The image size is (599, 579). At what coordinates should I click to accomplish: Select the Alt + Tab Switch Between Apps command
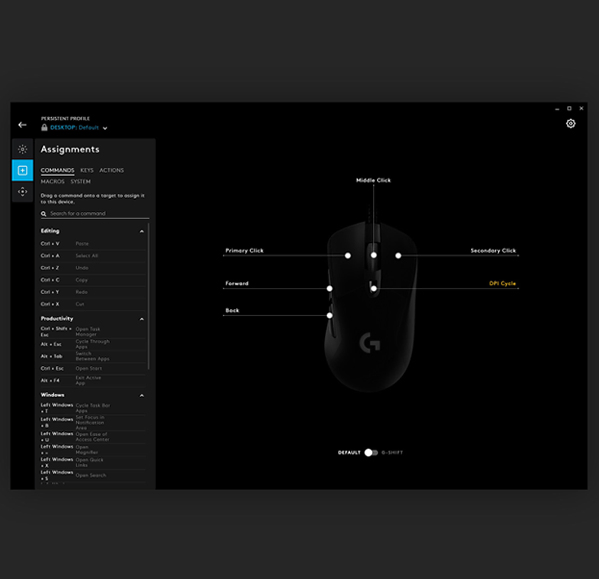click(x=93, y=356)
